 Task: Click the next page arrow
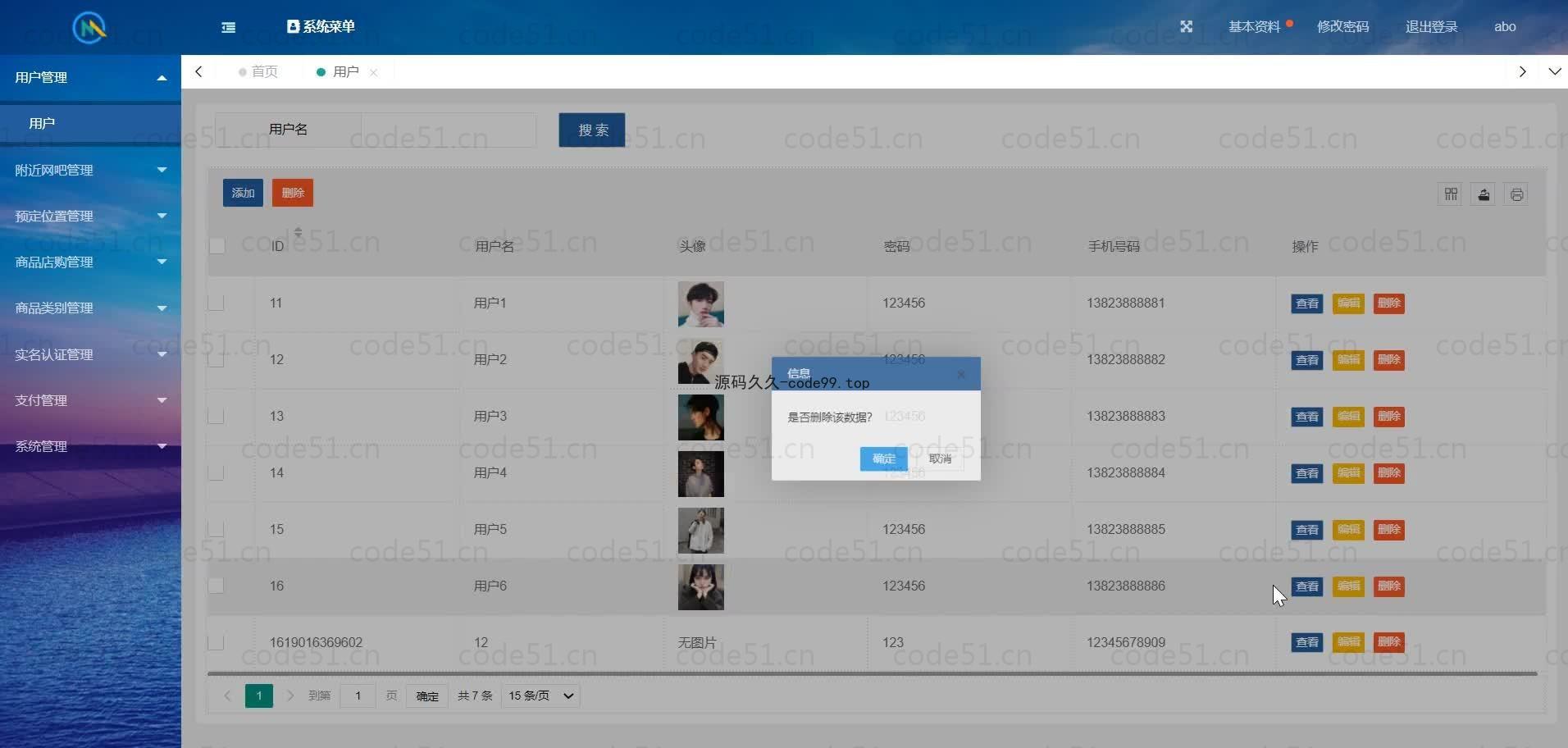[x=289, y=696]
